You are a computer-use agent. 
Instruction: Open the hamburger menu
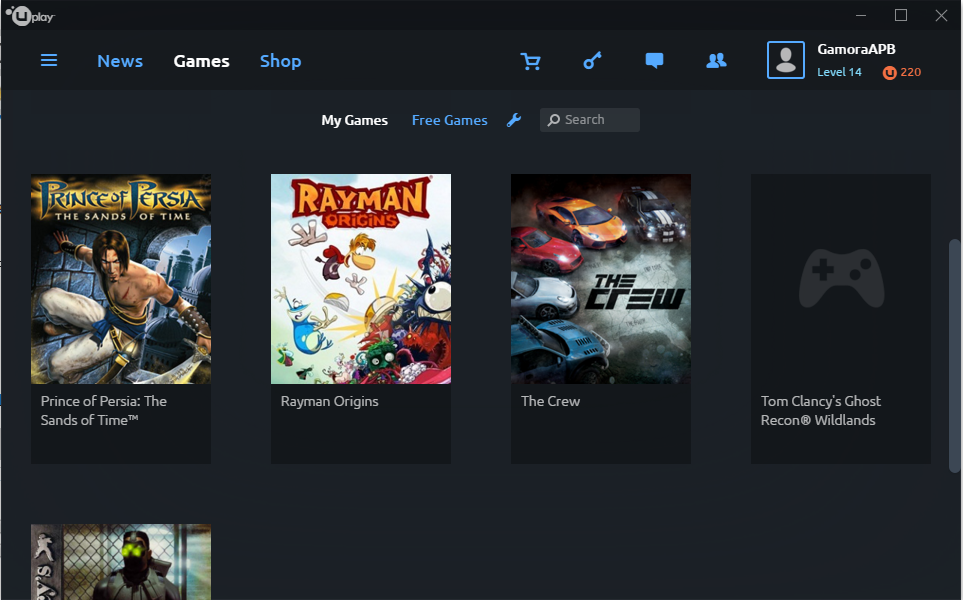(x=49, y=60)
